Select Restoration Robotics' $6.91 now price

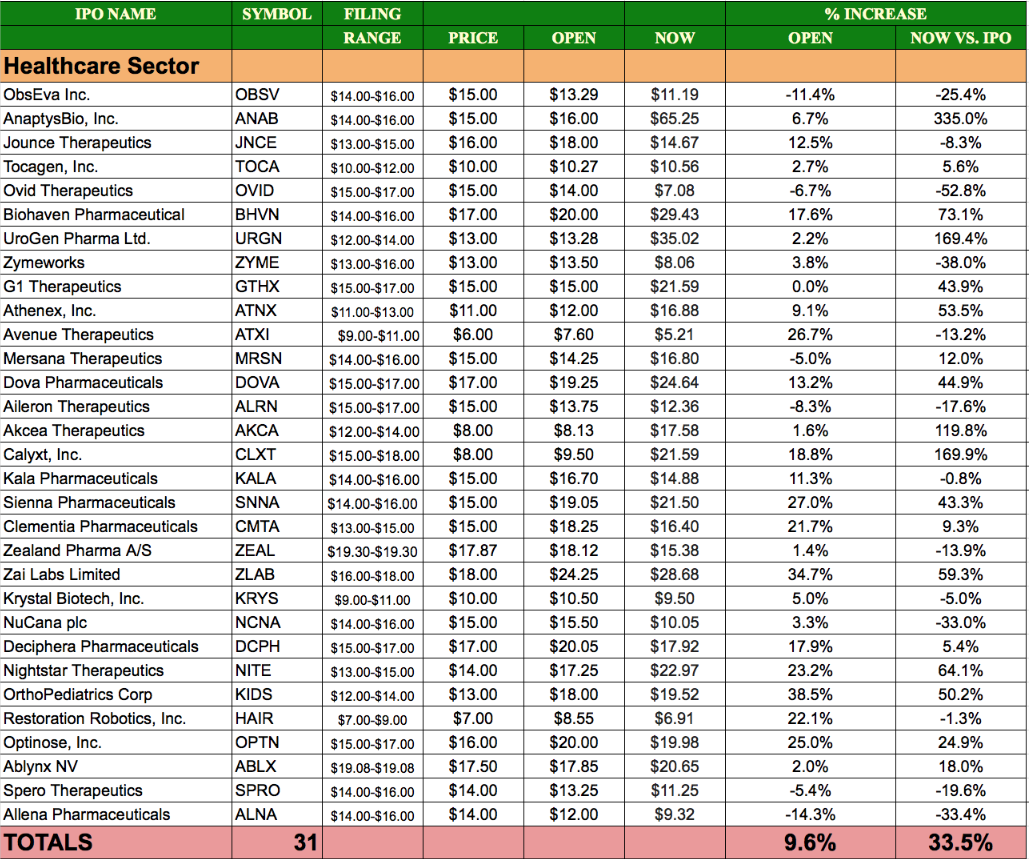(675, 719)
